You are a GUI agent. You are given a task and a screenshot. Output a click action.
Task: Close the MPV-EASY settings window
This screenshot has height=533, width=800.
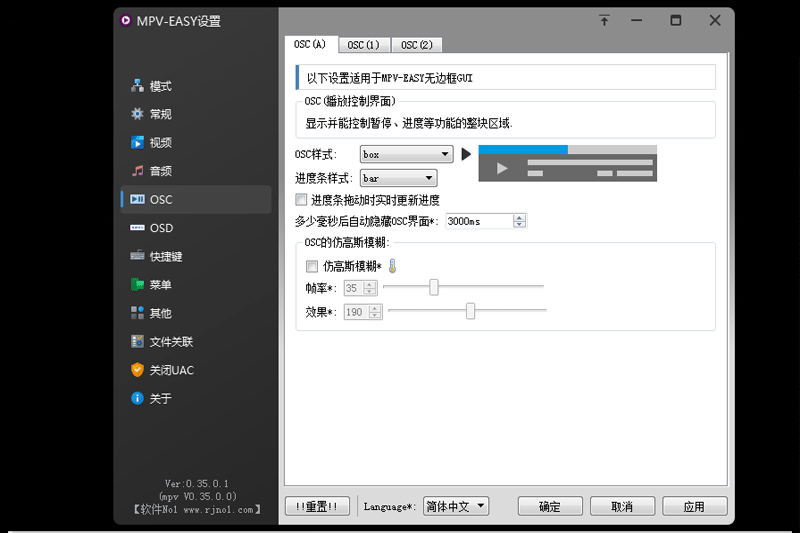715,20
